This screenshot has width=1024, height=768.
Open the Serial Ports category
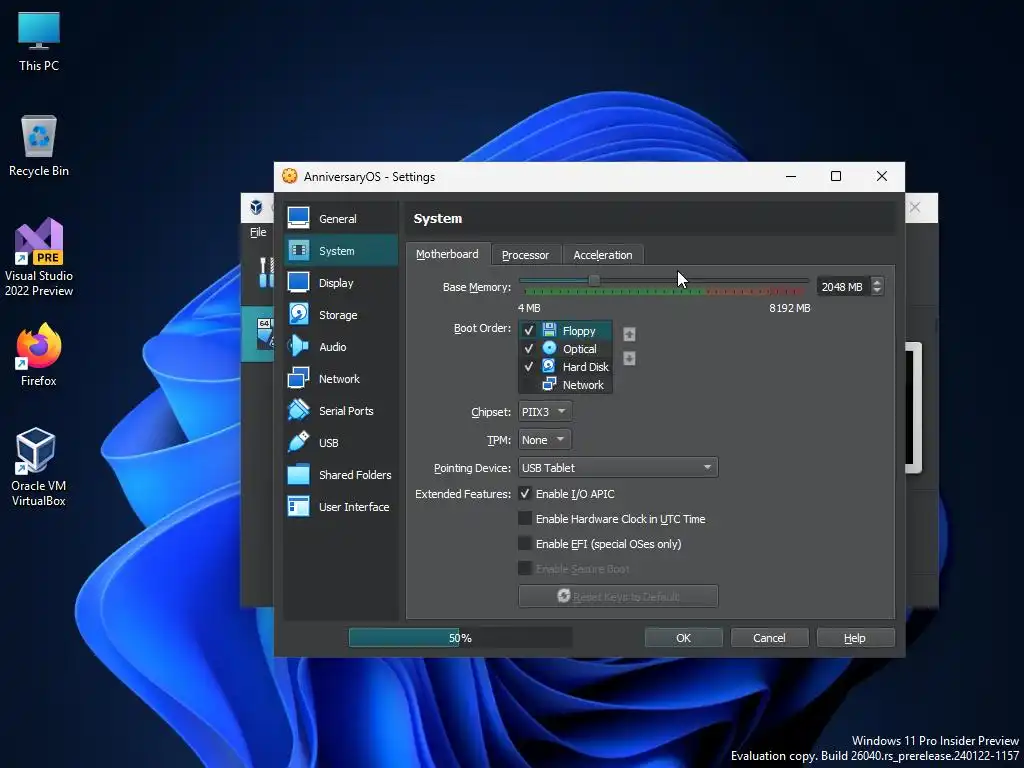click(x=340, y=411)
